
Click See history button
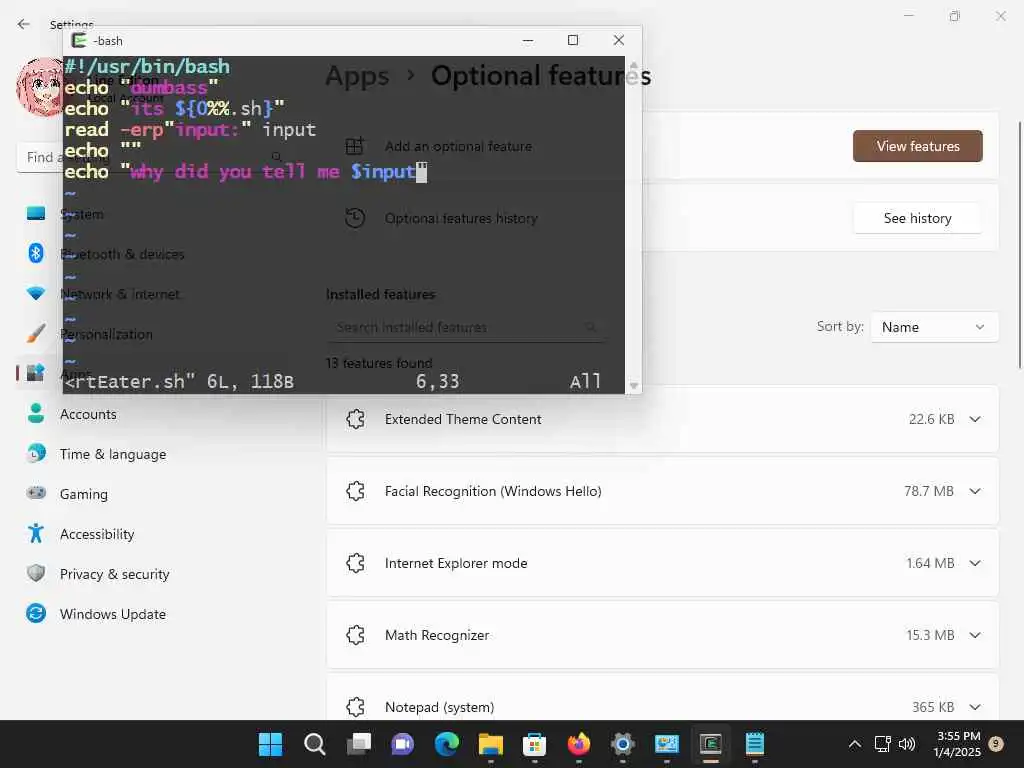click(x=918, y=218)
